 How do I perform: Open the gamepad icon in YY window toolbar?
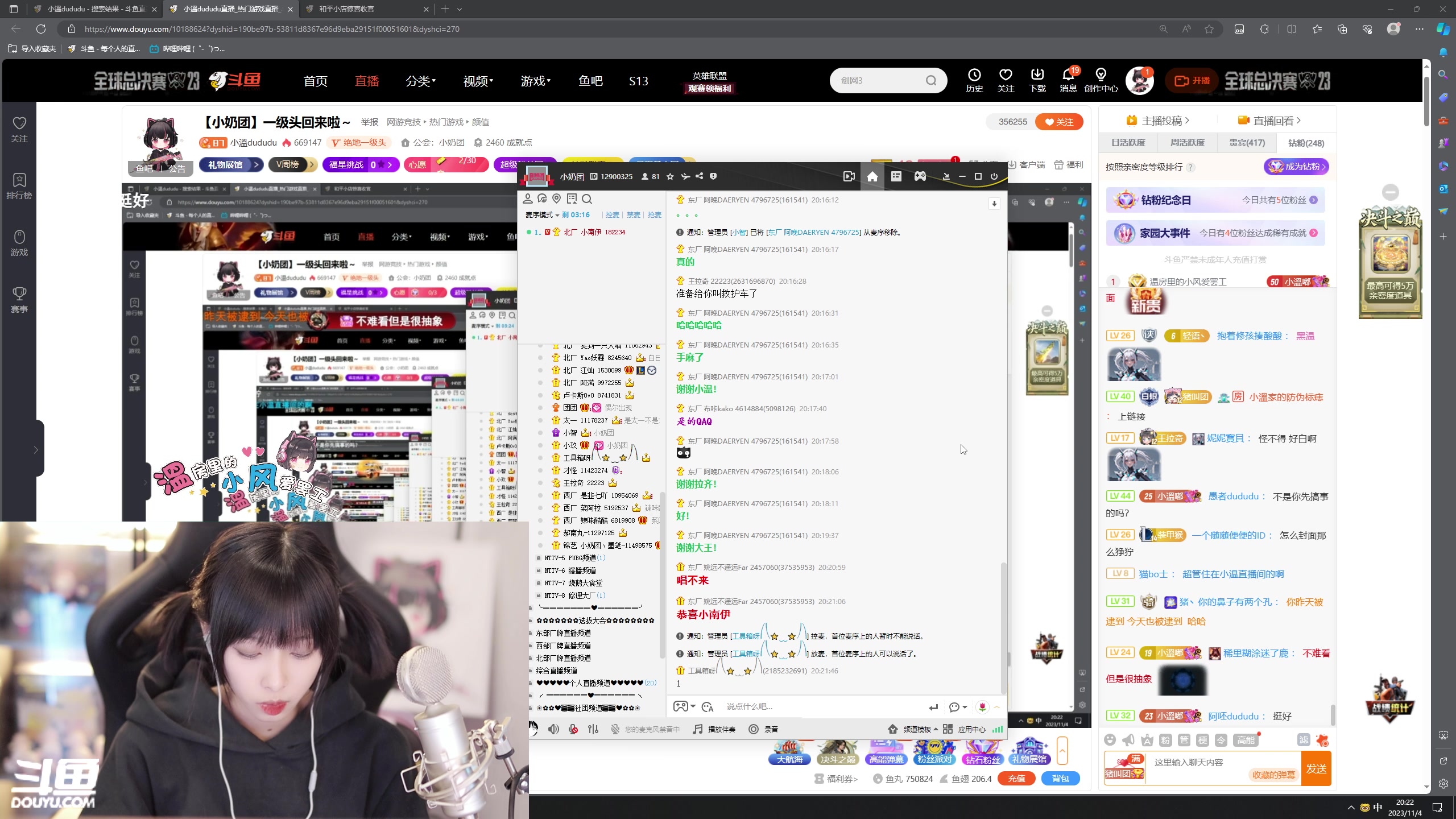click(920, 176)
